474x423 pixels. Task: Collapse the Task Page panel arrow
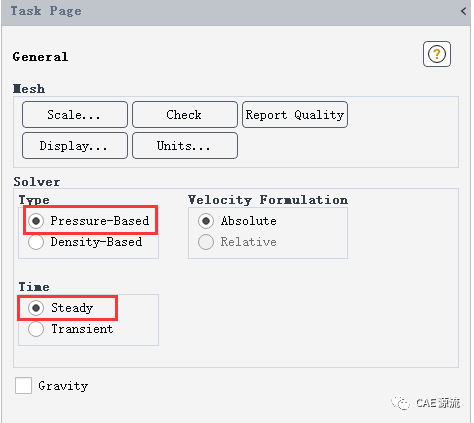(x=463, y=11)
